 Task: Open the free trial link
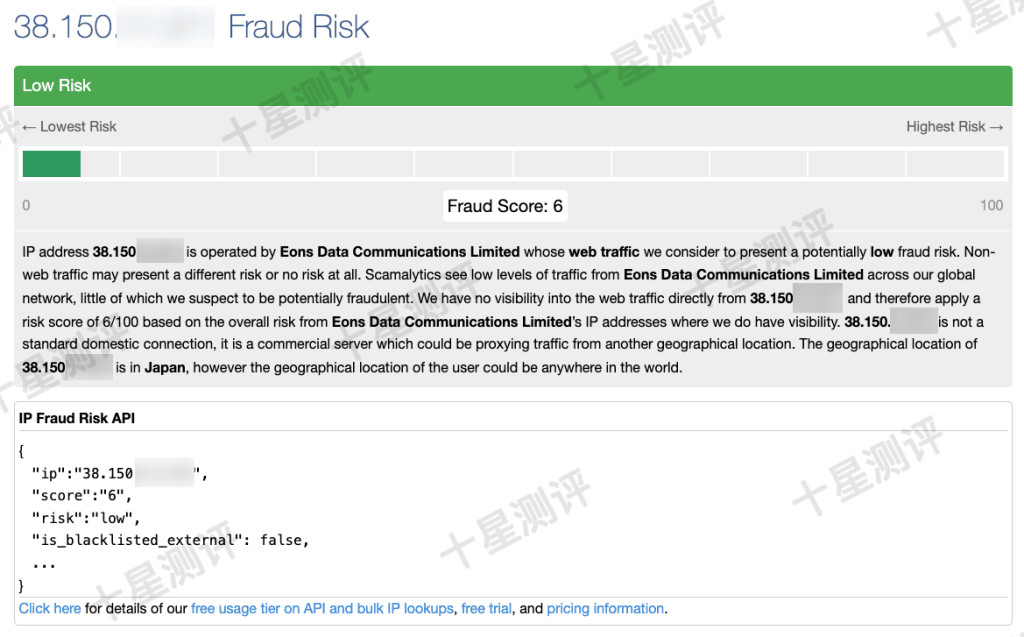(487, 608)
